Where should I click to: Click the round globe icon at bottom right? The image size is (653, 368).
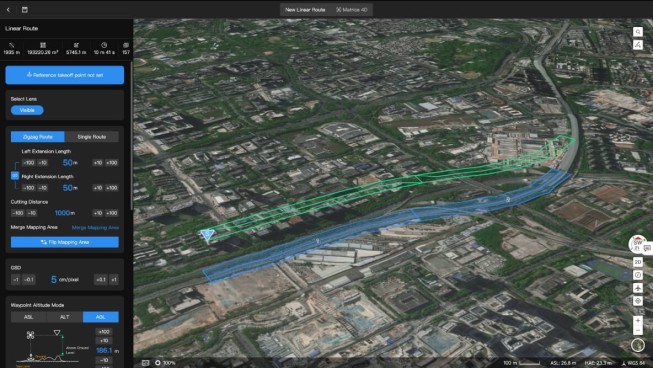coord(638,345)
